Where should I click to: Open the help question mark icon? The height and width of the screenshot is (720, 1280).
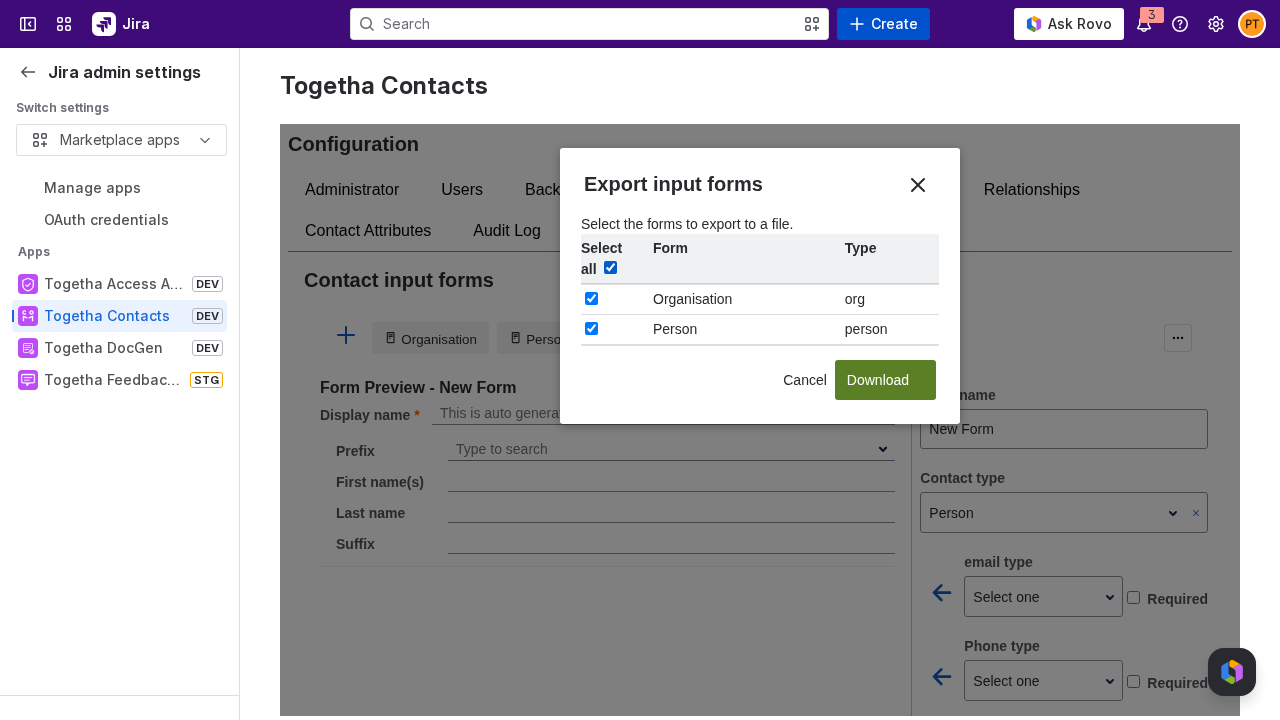pos(1180,24)
